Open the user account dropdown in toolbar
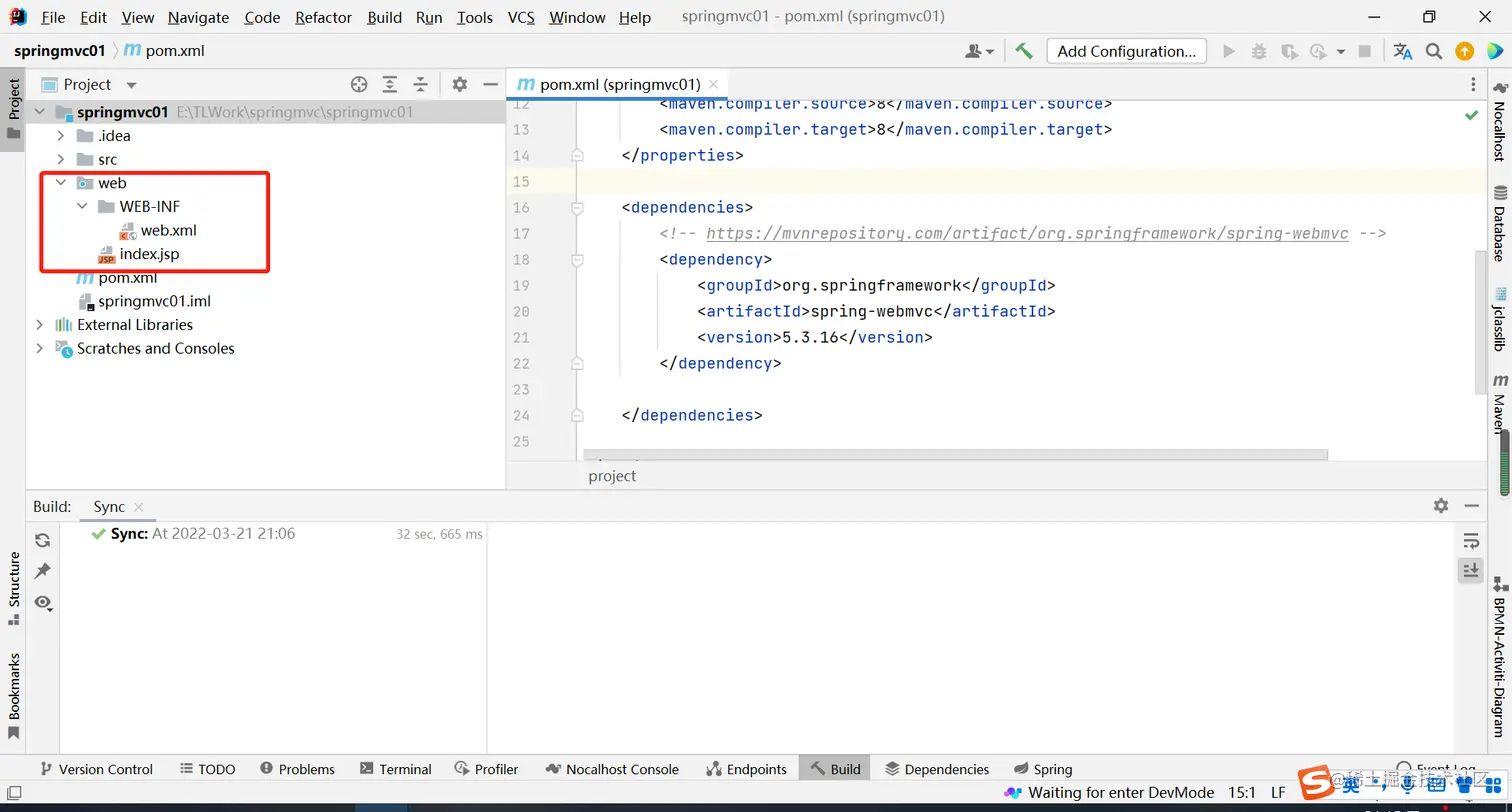This screenshot has width=1512, height=812. click(979, 51)
